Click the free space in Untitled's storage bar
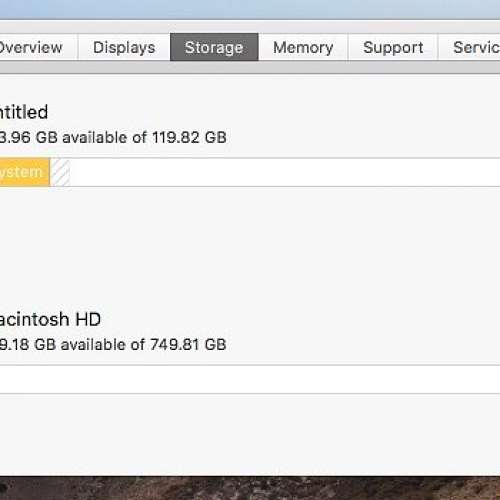Screen dimensions: 500x500 click(285, 172)
